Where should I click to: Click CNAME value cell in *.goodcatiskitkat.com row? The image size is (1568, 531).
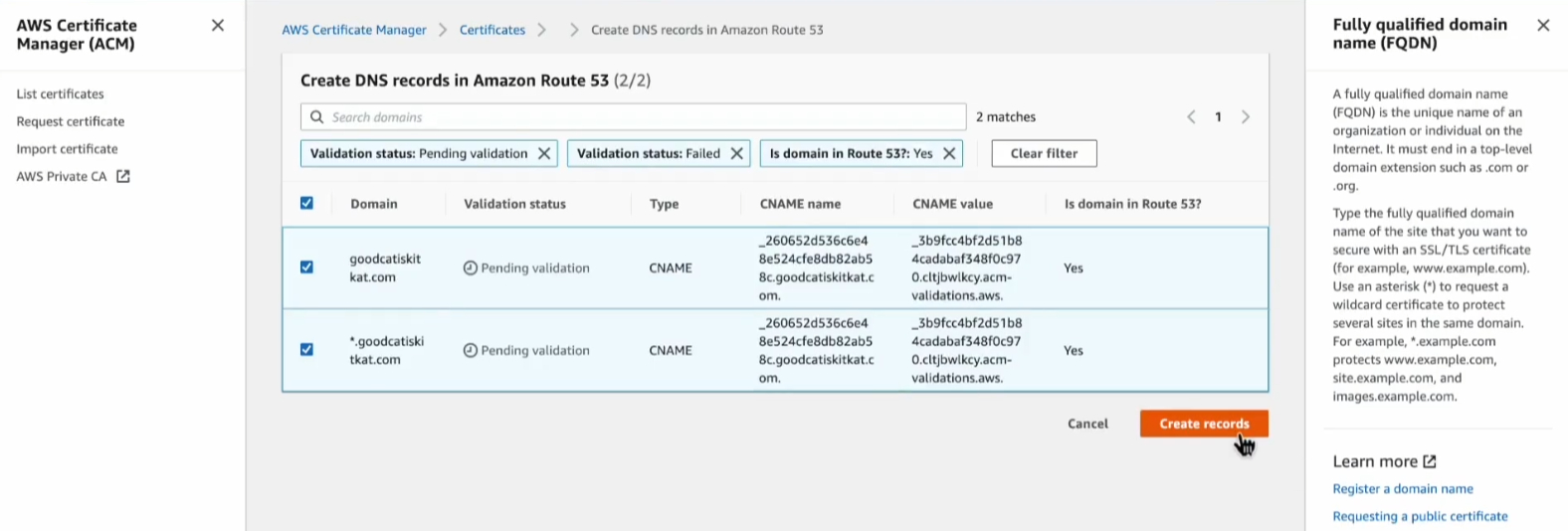[966, 350]
